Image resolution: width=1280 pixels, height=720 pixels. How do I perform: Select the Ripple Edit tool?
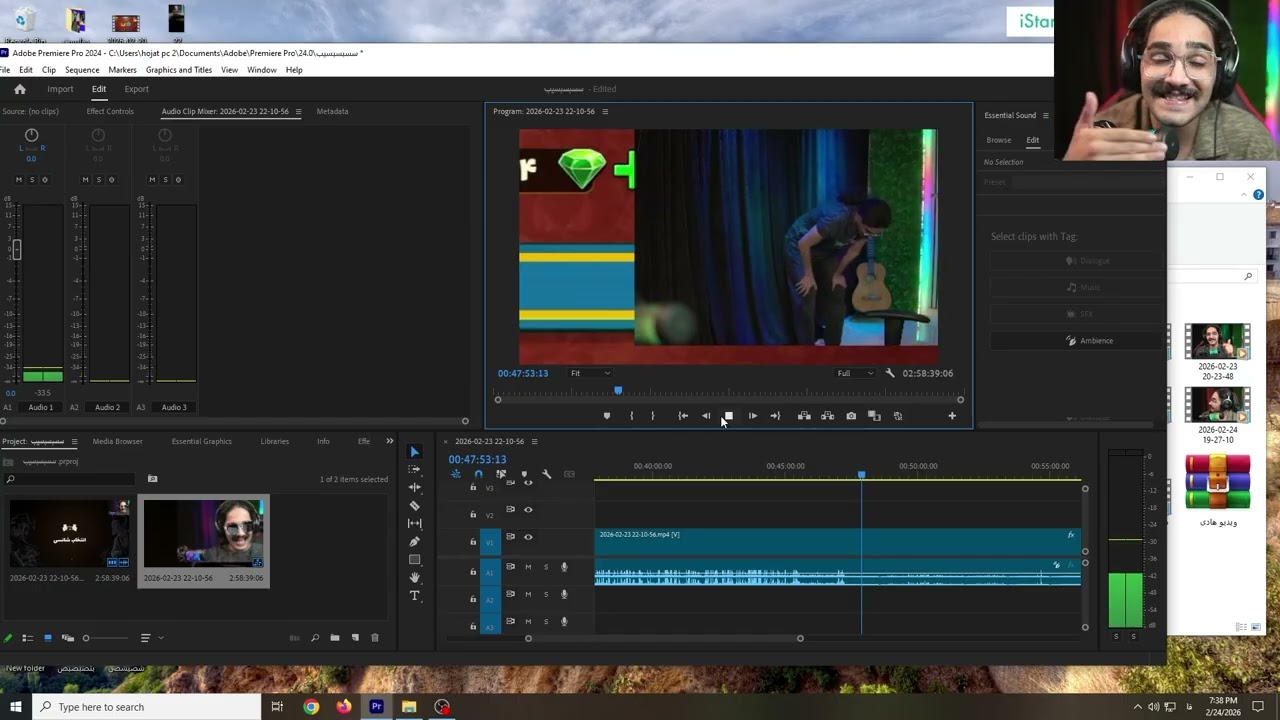pos(415,488)
